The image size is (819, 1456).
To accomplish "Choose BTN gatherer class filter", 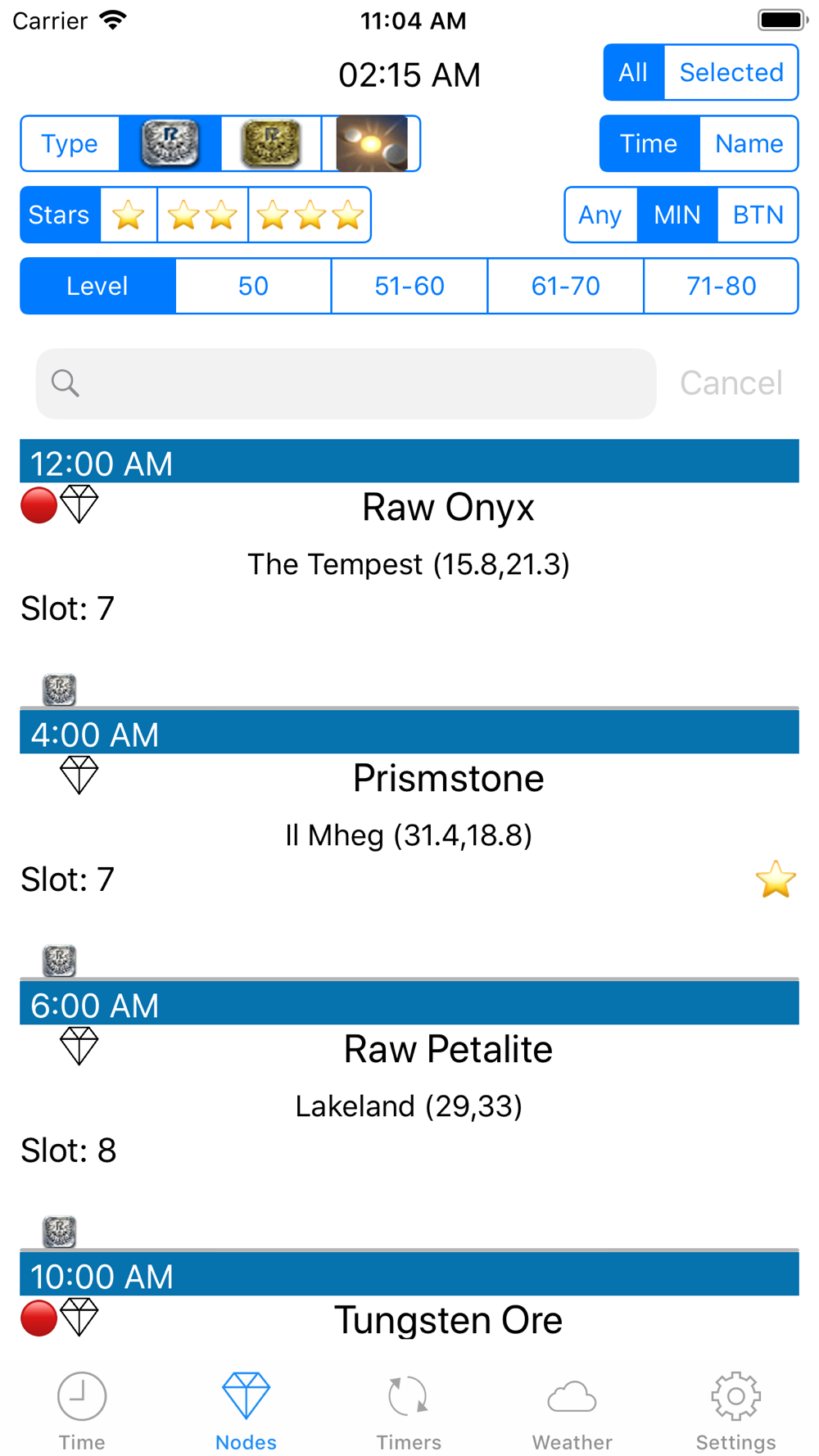I will point(758,215).
